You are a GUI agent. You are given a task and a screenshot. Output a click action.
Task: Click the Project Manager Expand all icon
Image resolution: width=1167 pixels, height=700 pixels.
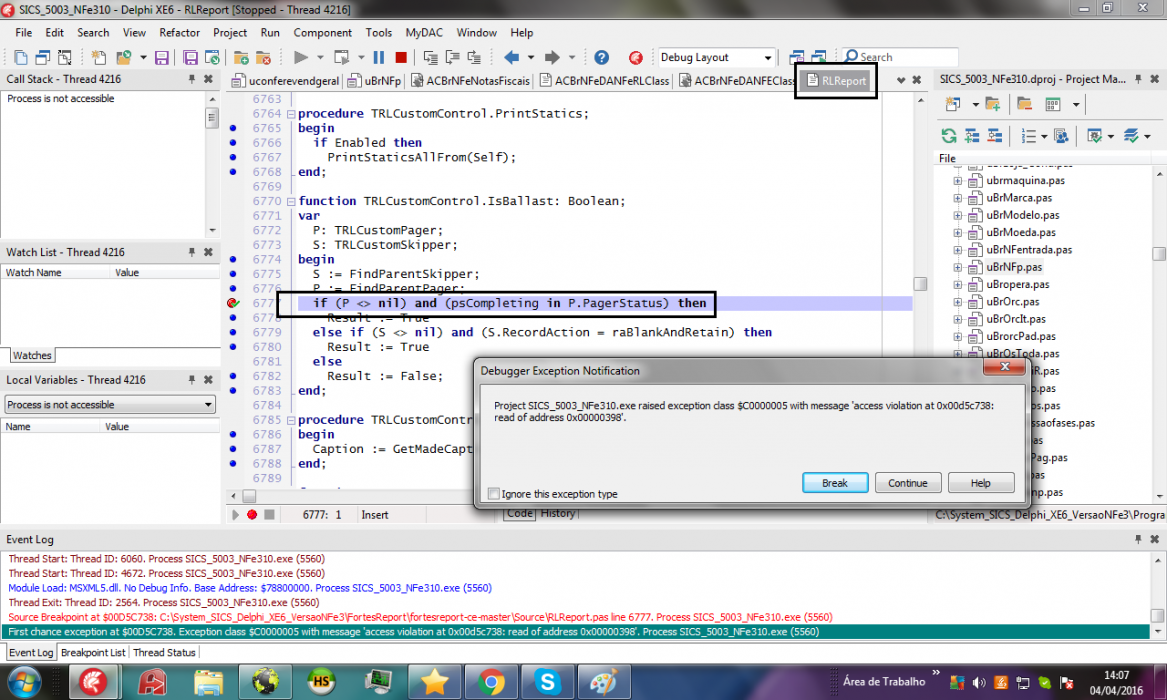pos(972,135)
